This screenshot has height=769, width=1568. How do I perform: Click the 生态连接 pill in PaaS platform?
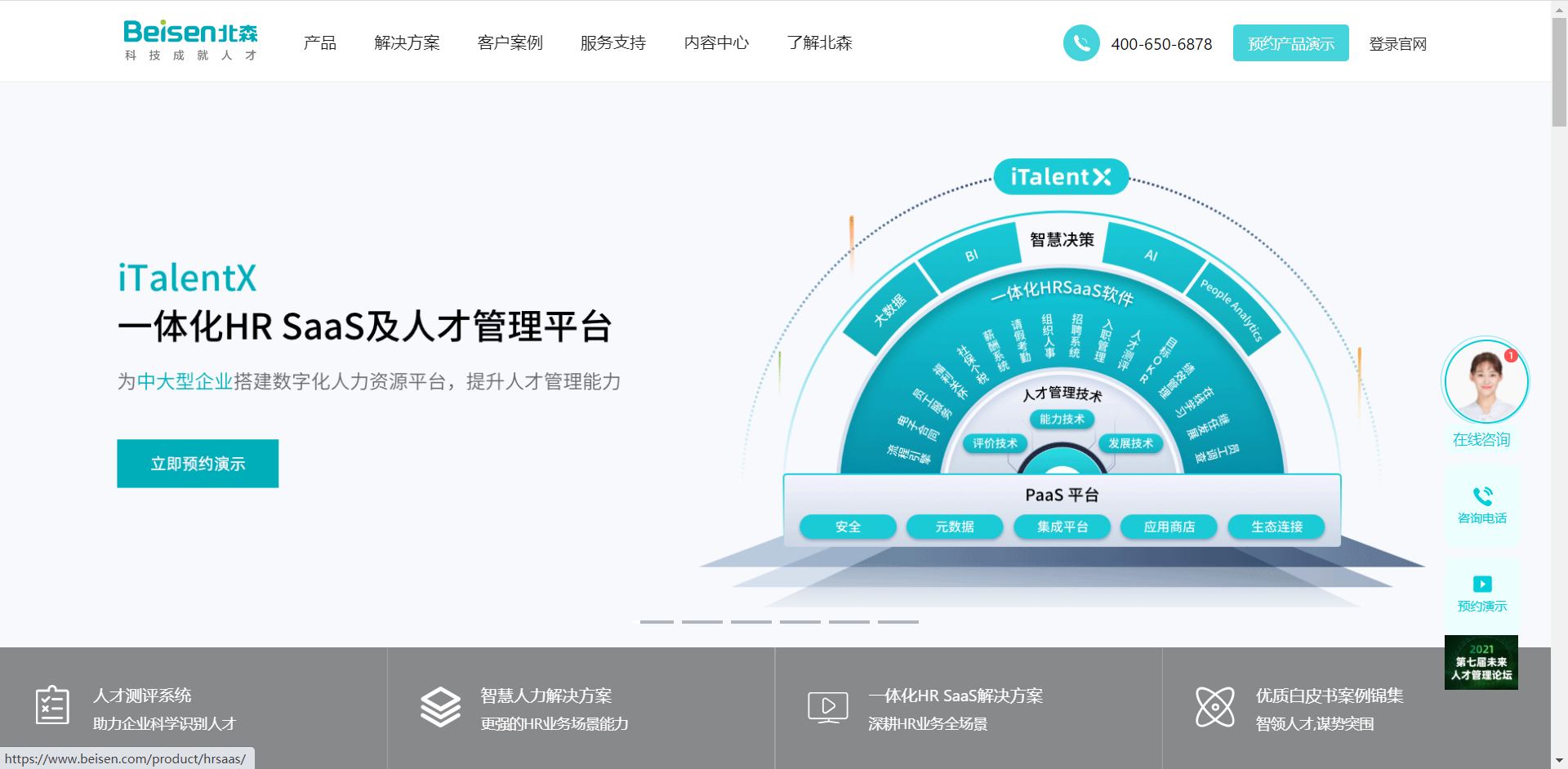click(1277, 527)
